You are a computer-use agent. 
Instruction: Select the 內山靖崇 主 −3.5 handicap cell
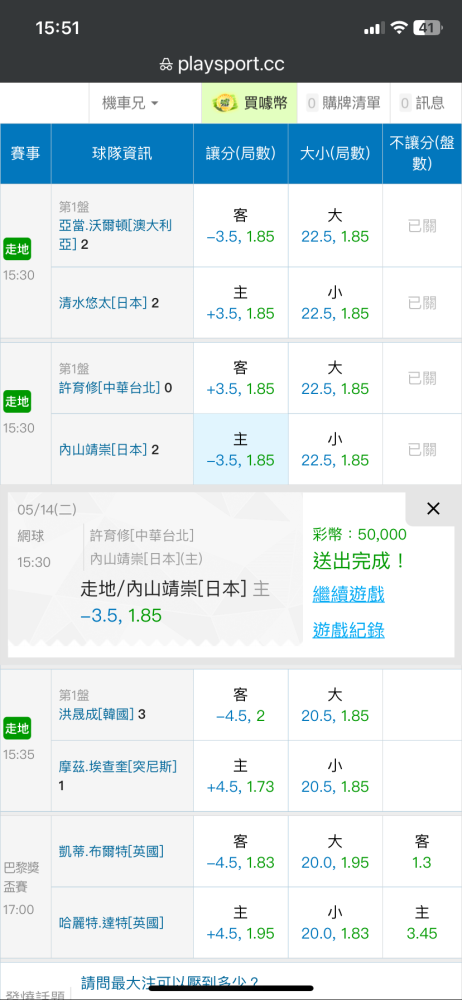click(241, 449)
